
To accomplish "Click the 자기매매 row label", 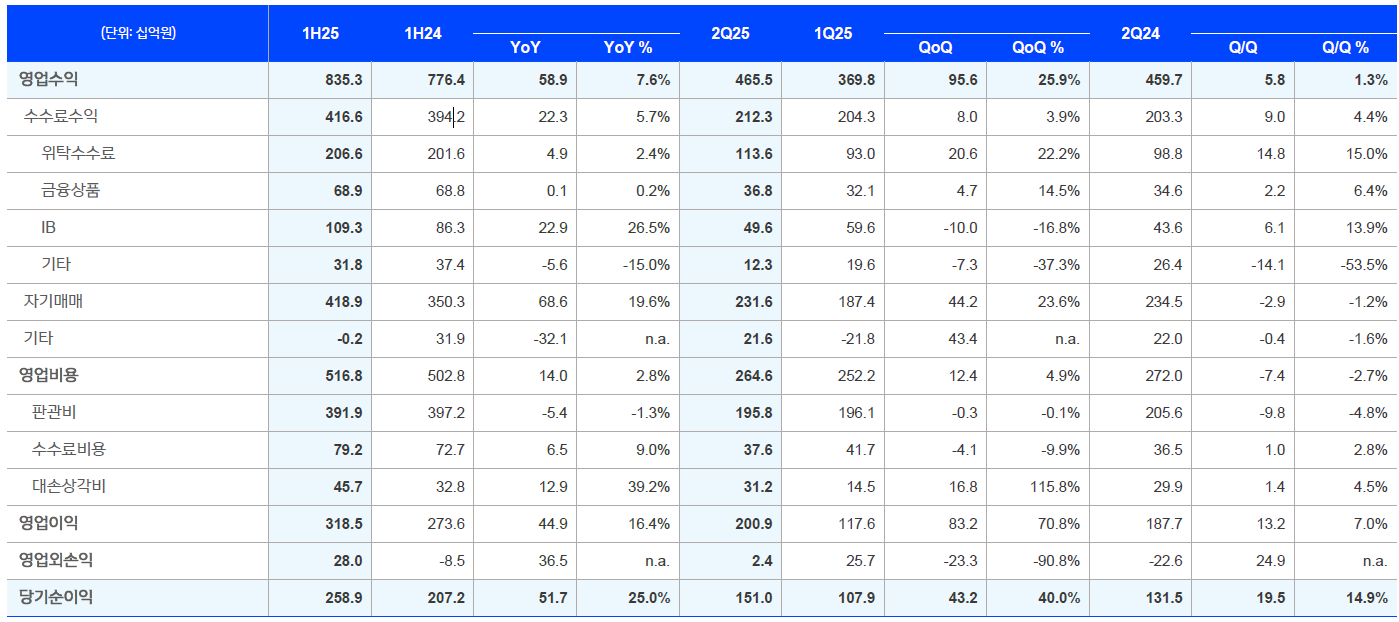I will click(53, 302).
